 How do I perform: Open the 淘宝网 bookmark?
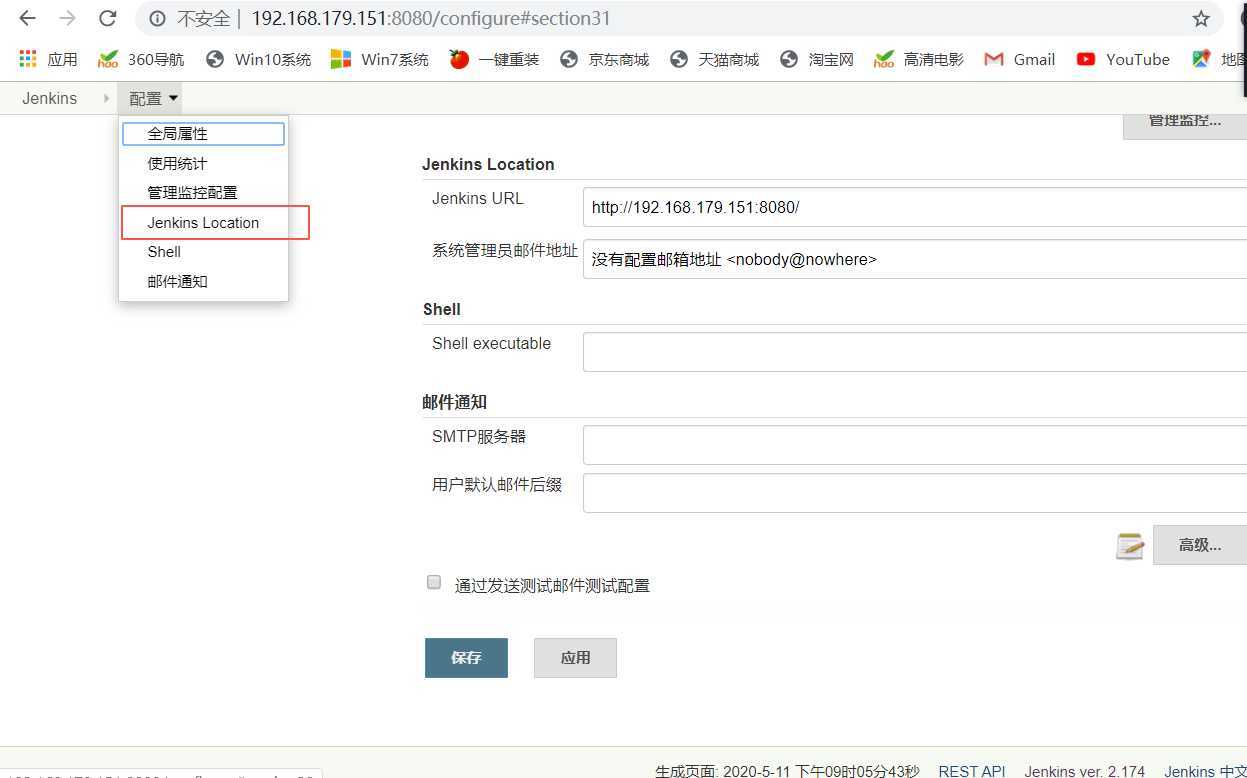coord(816,59)
